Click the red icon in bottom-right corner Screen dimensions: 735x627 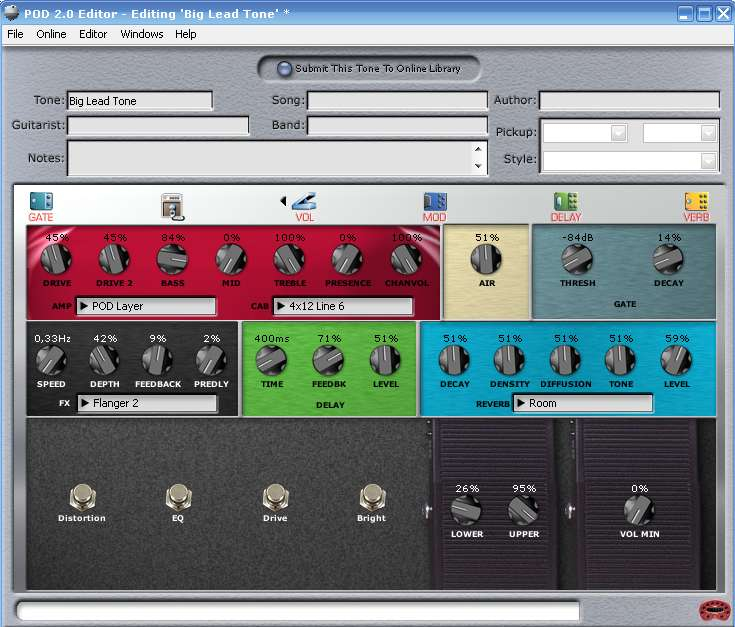pos(713,609)
